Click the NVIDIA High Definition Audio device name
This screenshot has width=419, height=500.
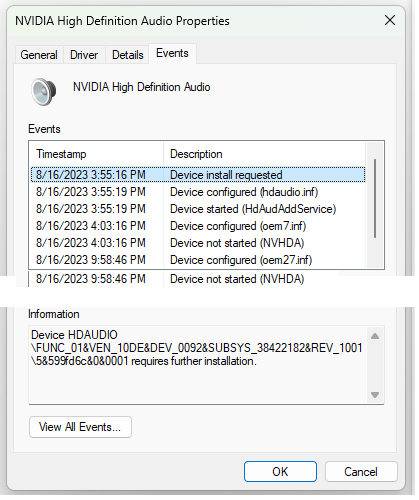tap(143, 88)
